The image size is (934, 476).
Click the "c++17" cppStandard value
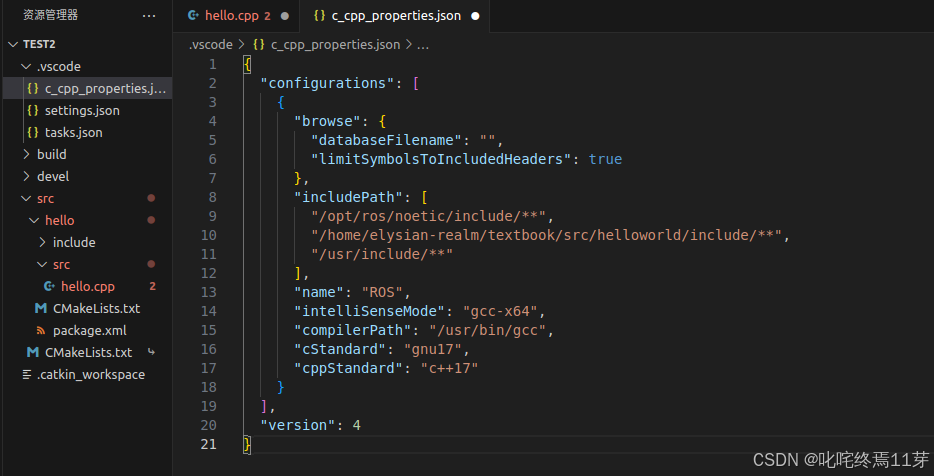(450, 368)
